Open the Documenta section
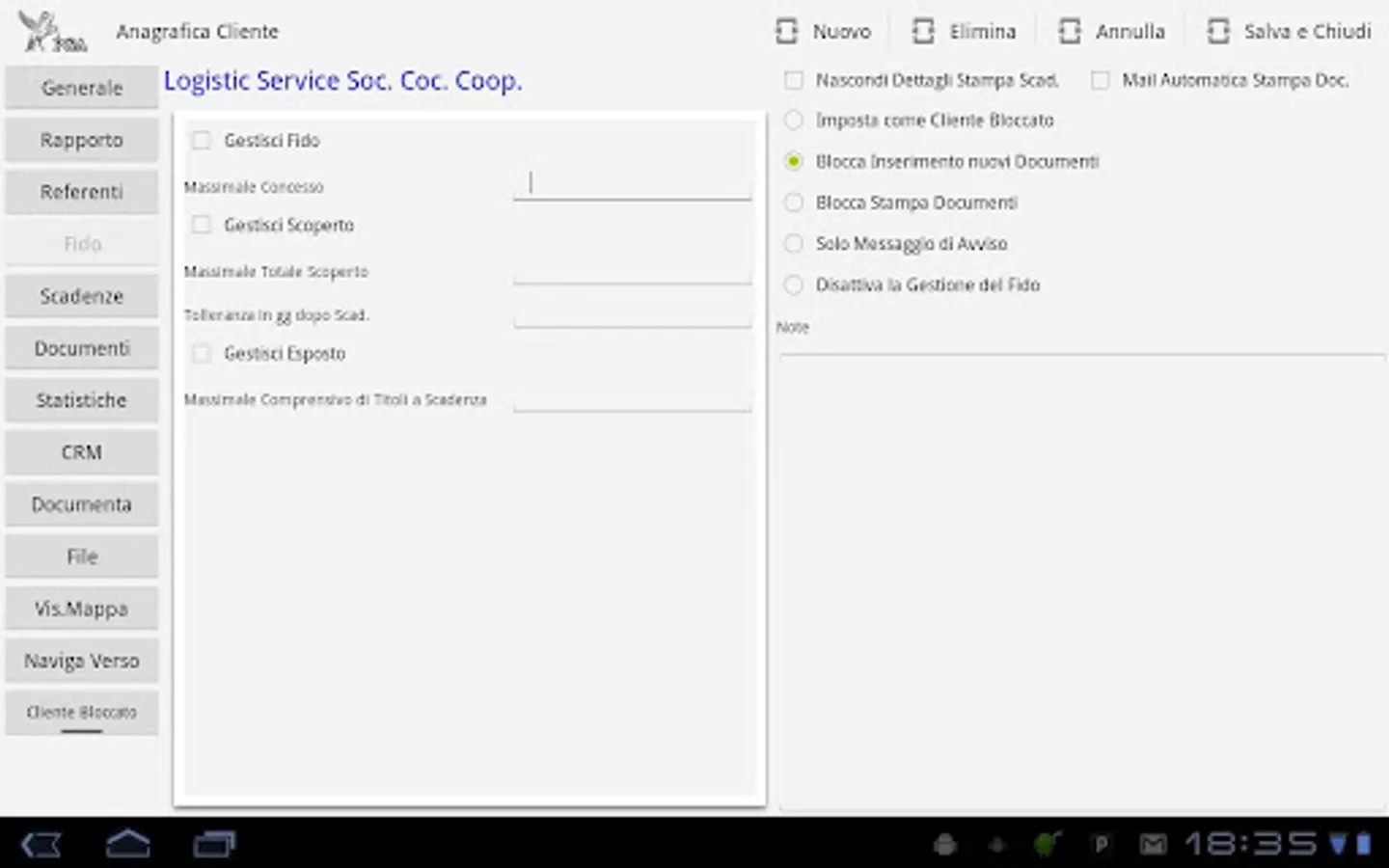This screenshot has width=1389, height=868. coord(82,504)
